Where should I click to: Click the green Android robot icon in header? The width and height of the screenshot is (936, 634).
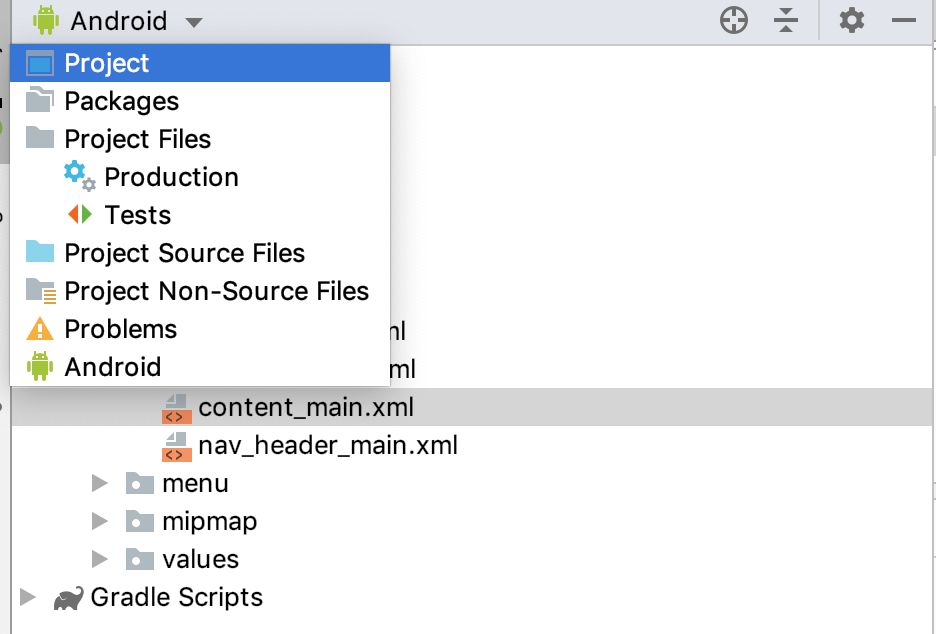[46, 20]
